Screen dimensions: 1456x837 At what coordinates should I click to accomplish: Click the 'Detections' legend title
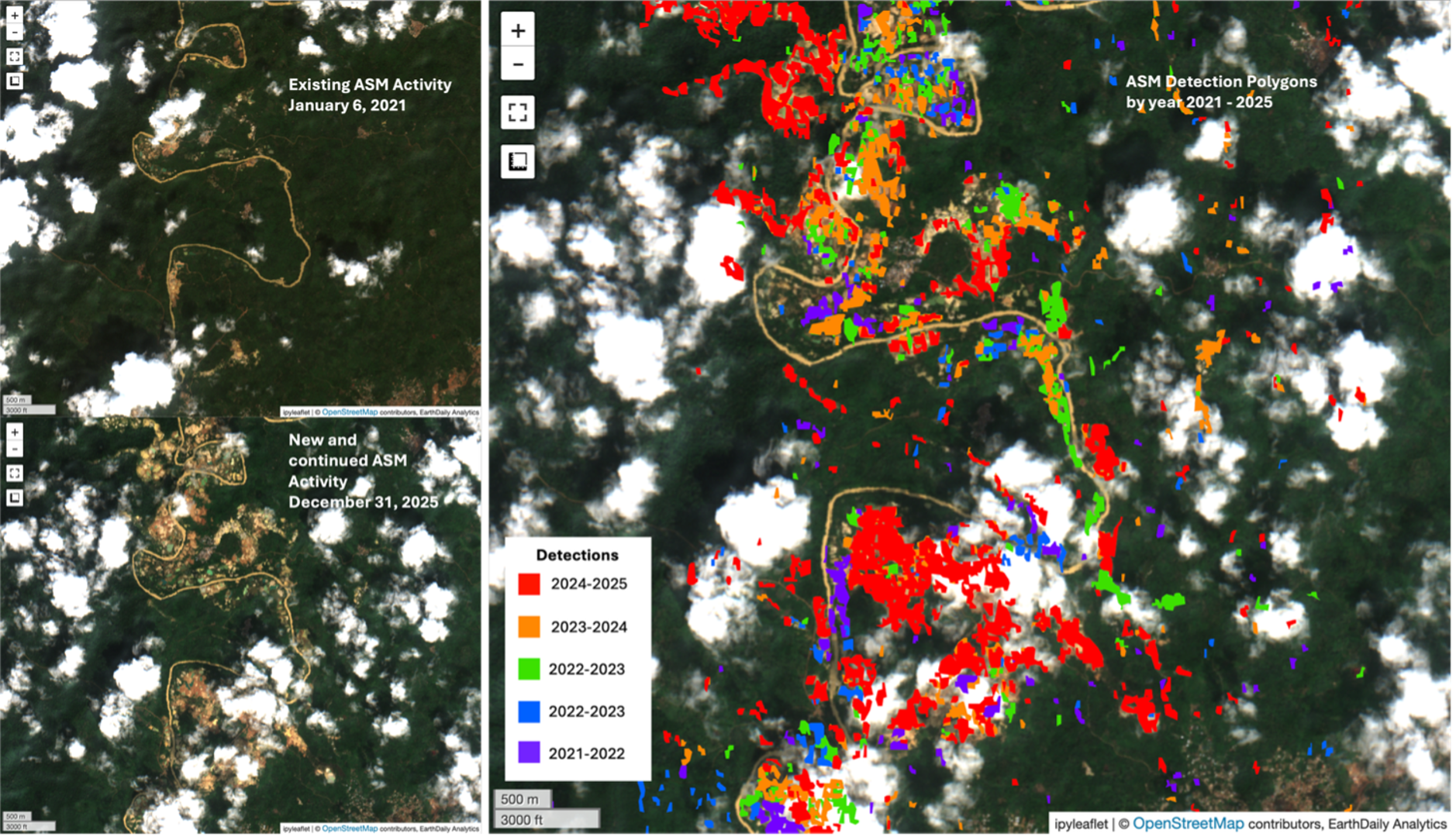point(577,555)
